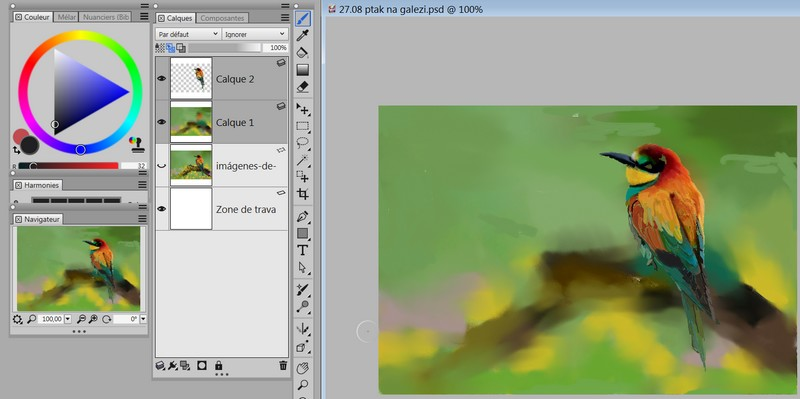Screen dimensions: 800x399
Task: Select the Interactive Gradient tool
Action: 303,70
